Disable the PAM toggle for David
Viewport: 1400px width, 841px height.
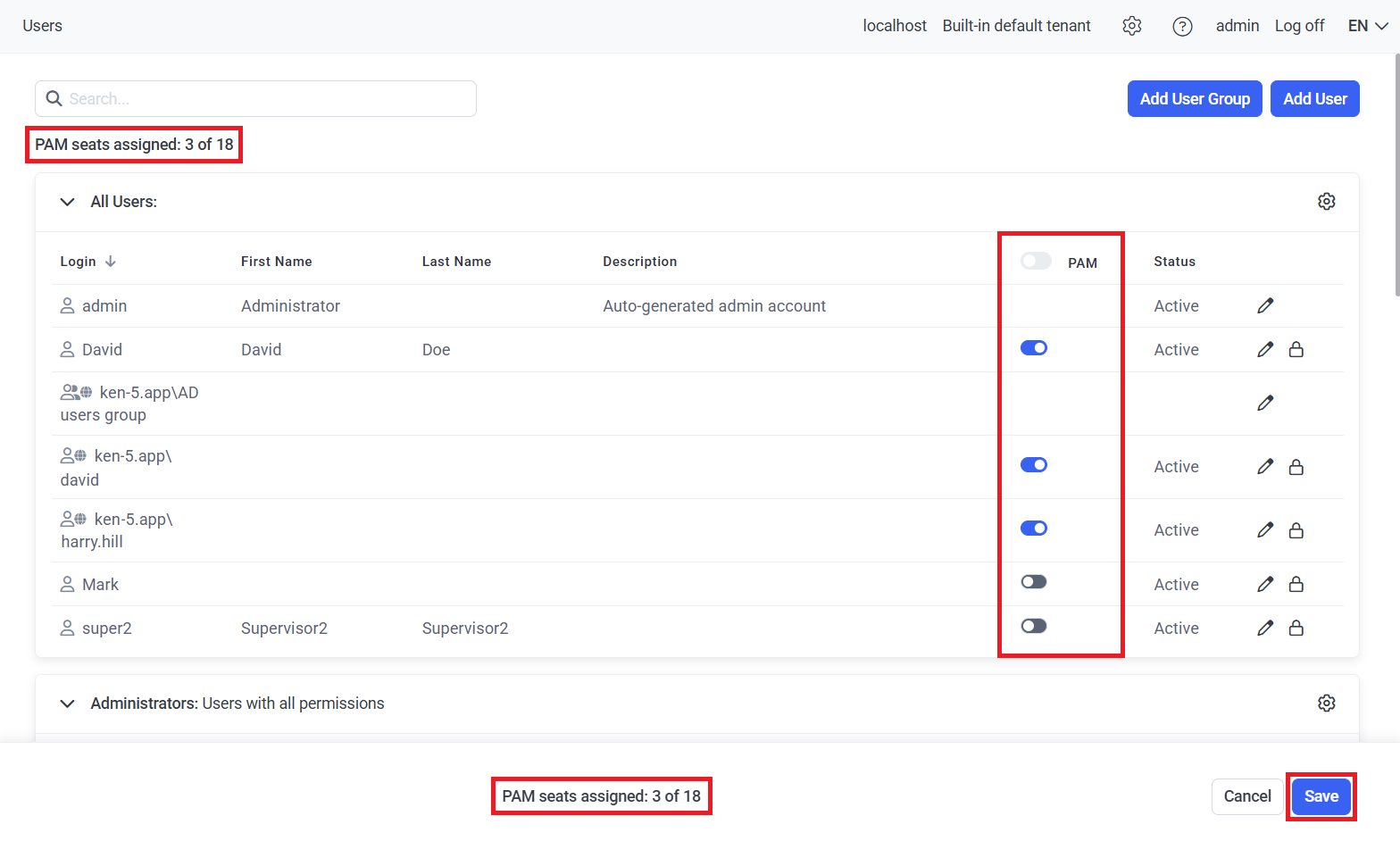pos(1034,348)
